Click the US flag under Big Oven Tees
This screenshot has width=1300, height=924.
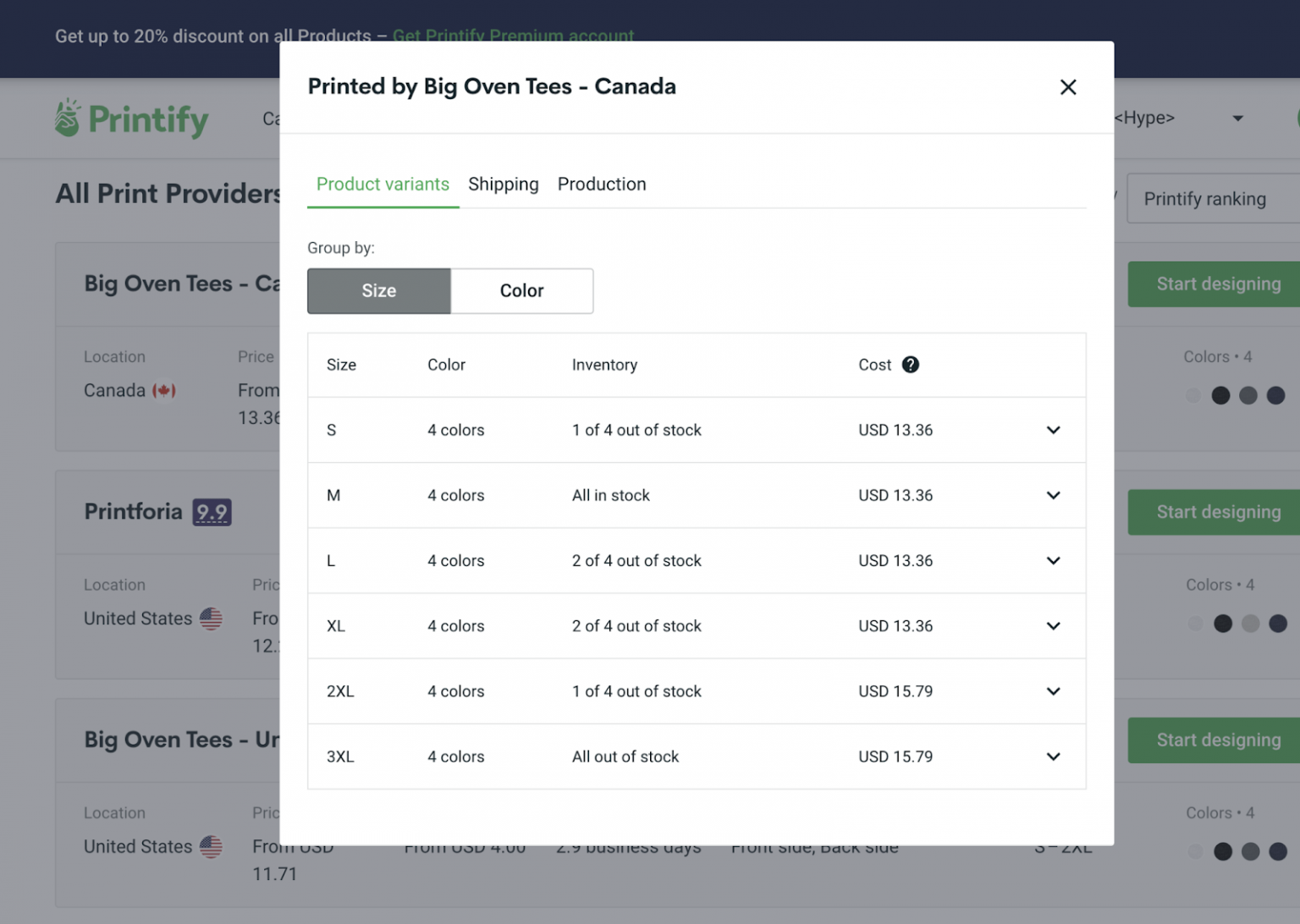pos(212,846)
